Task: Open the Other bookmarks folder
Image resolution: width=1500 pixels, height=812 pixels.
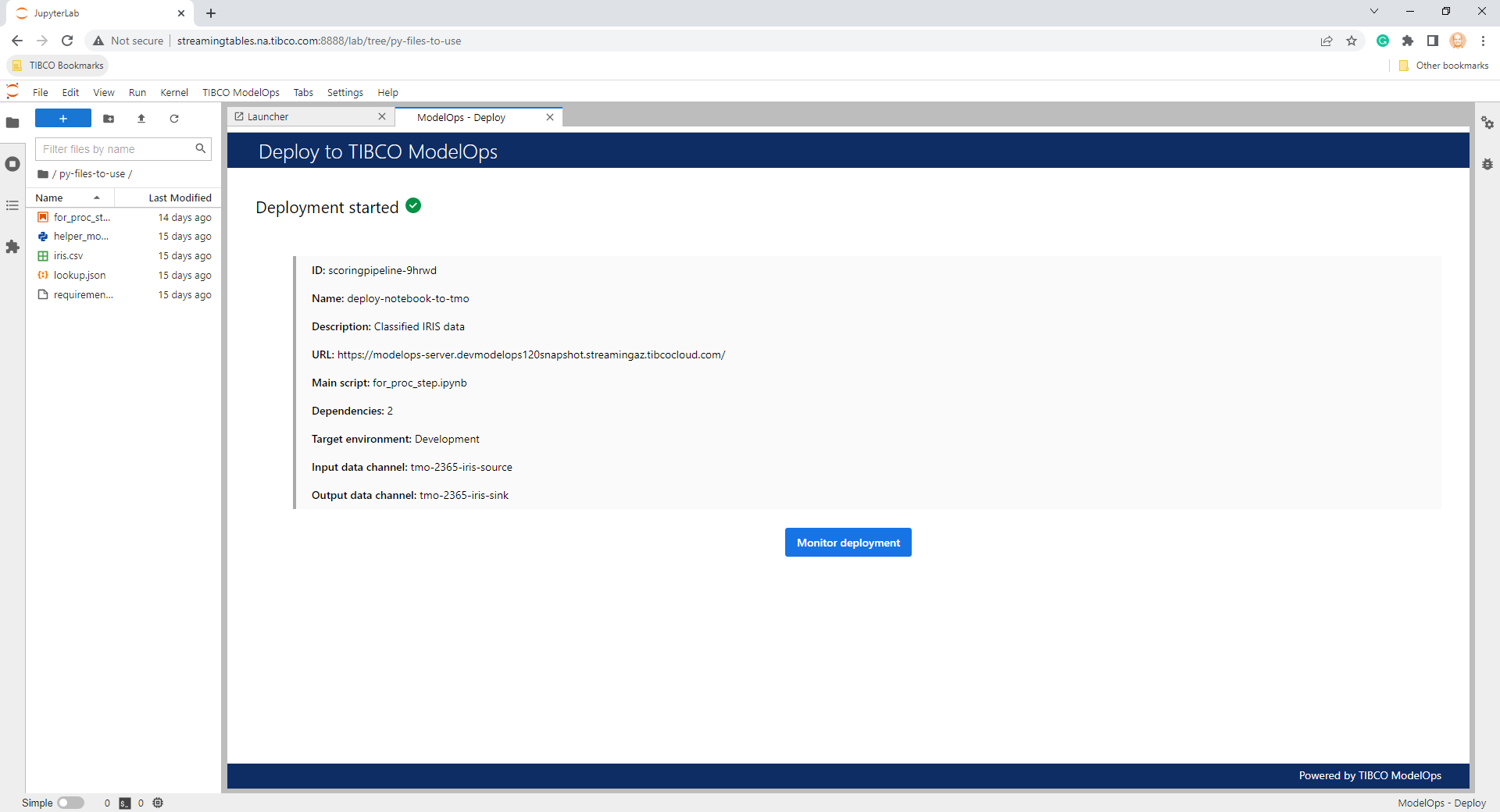Action: pos(1444,66)
